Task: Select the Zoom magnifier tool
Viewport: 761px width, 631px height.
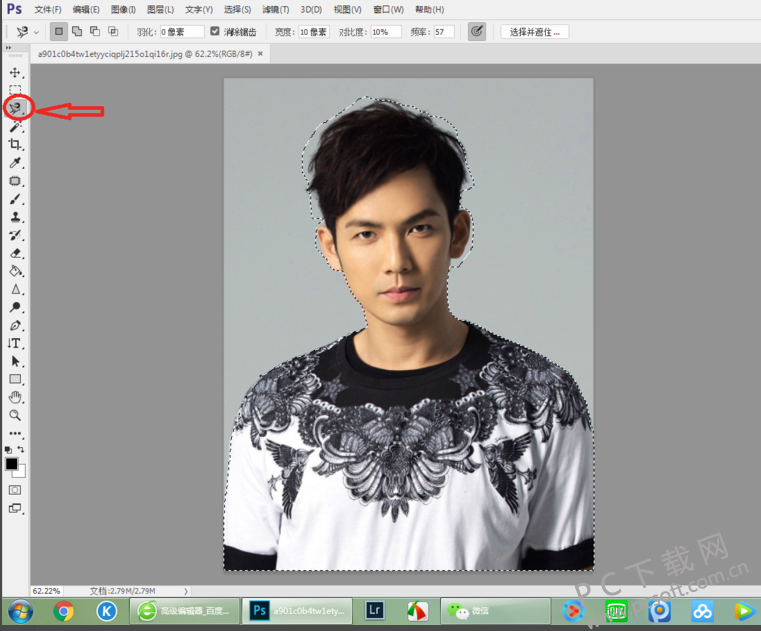Action: pos(15,415)
